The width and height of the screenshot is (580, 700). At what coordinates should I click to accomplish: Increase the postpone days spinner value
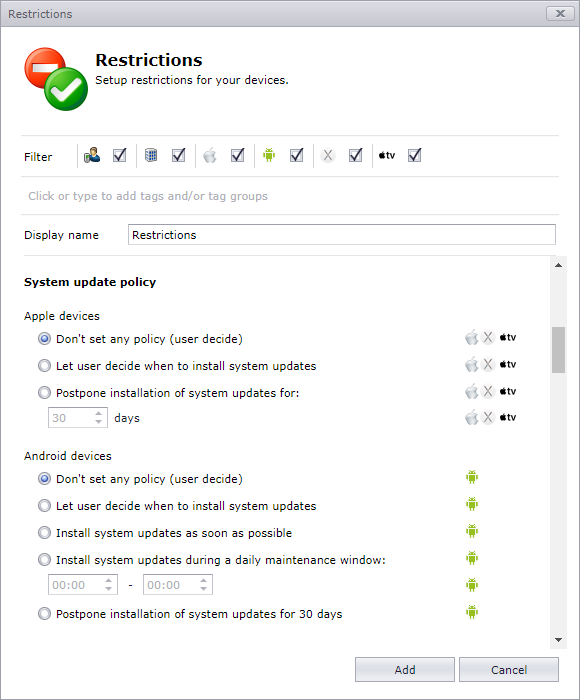(99, 414)
